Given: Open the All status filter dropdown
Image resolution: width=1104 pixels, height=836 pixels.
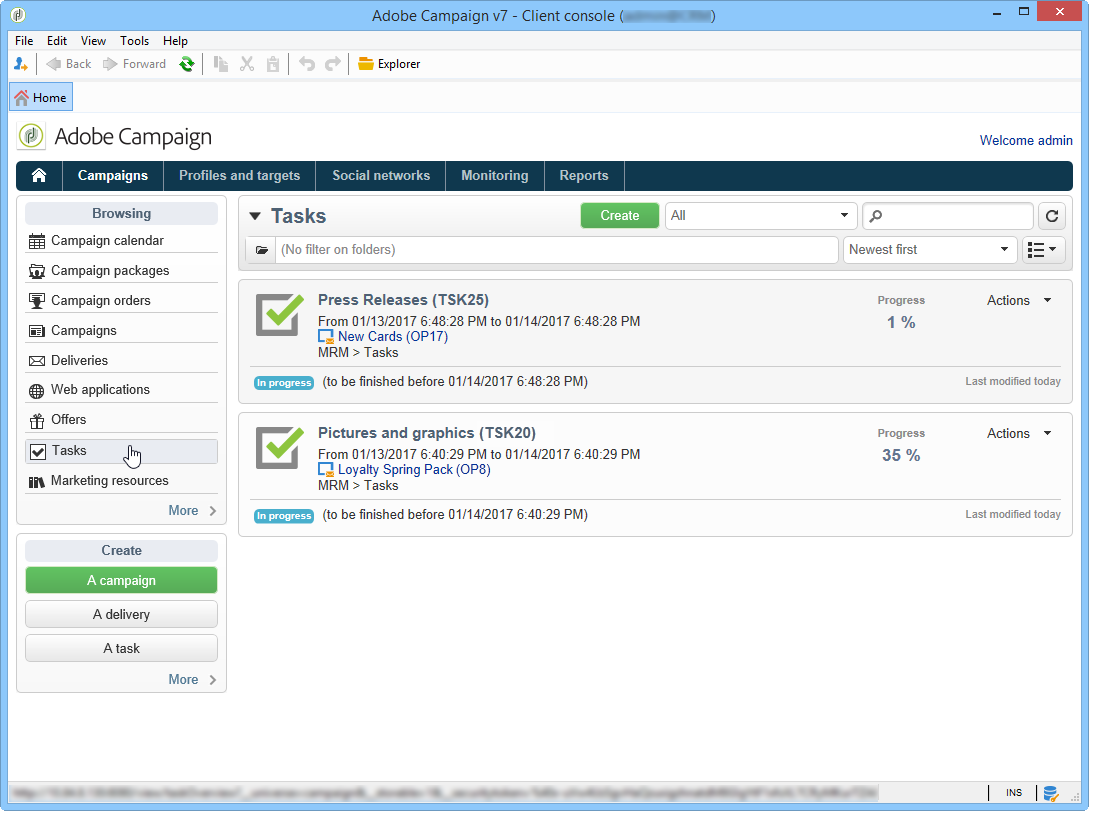Looking at the screenshot, I should coord(760,216).
